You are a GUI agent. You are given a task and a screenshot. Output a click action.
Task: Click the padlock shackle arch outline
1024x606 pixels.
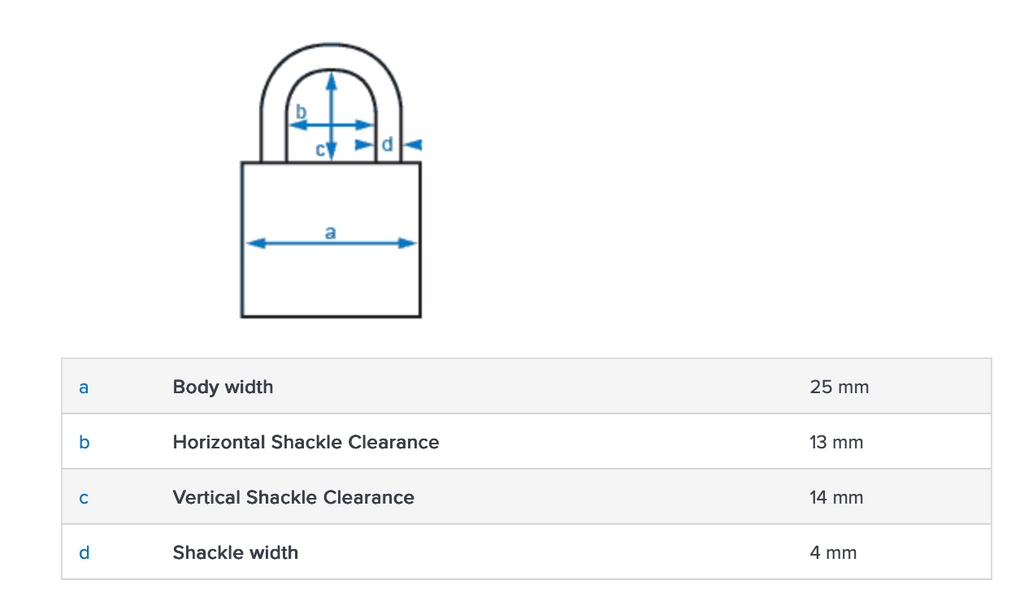331,51
